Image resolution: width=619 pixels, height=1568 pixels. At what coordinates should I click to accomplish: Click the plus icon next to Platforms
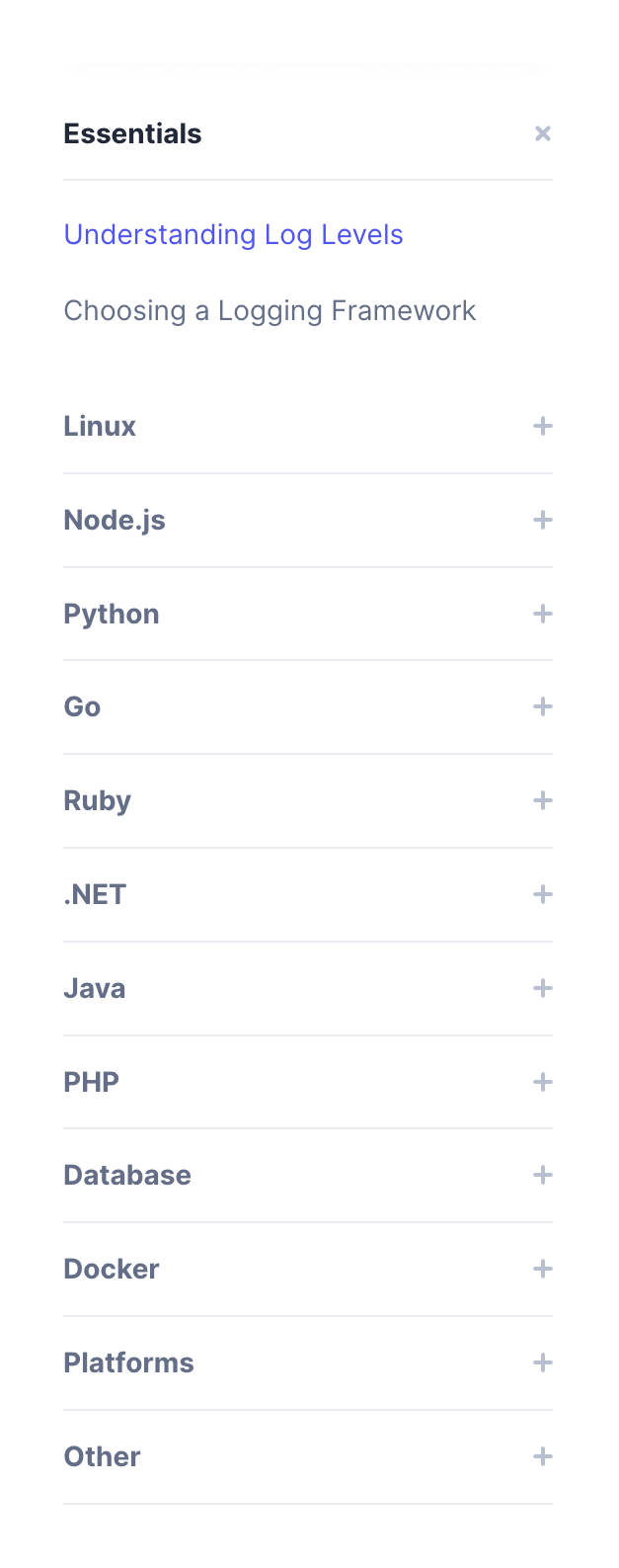tap(542, 1362)
